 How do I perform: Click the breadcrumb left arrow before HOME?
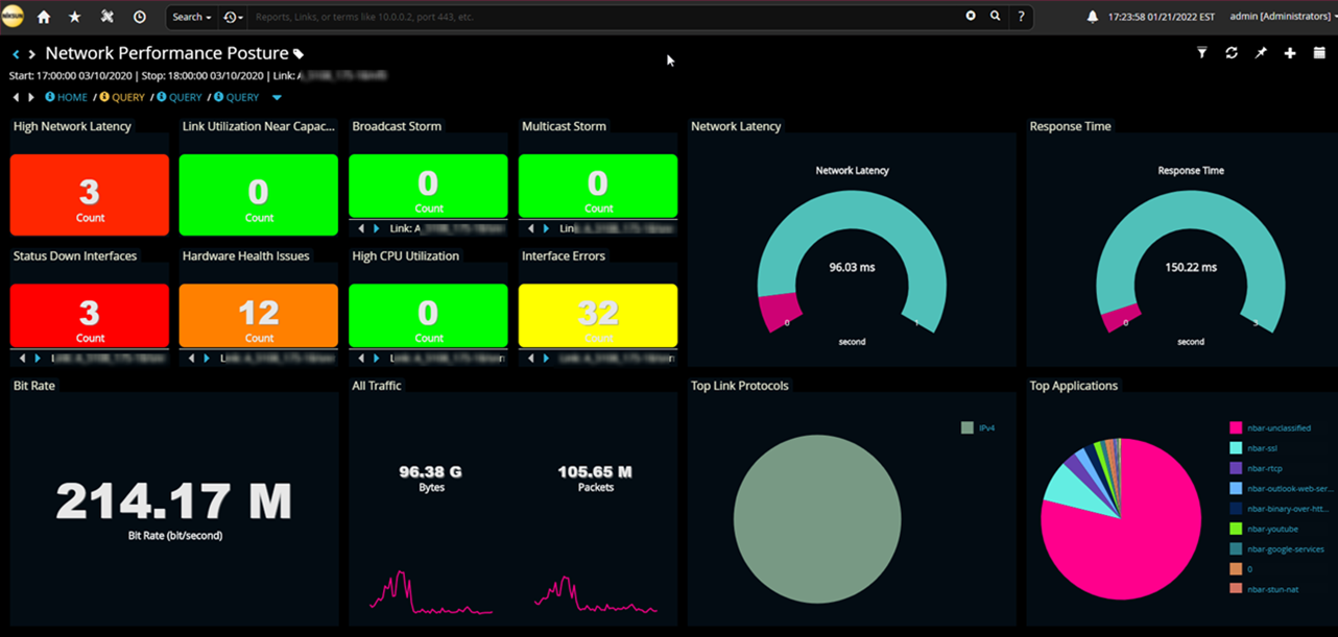[x=16, y=98]
